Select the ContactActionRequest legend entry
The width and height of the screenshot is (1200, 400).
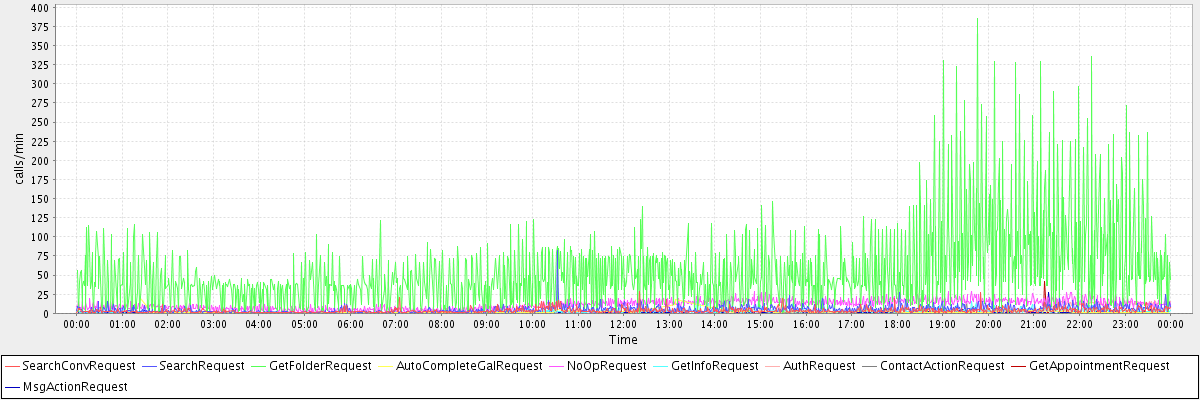(x=941, y=366)
